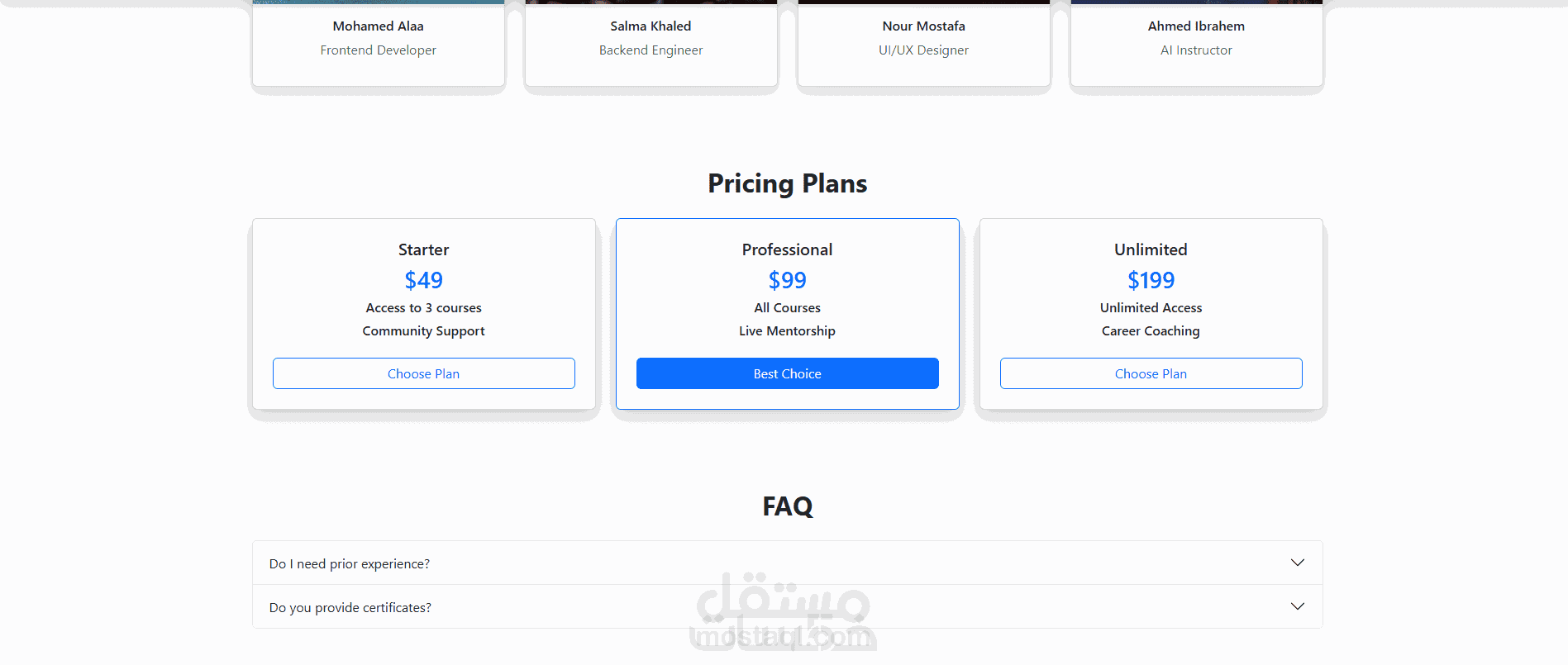1568x665 pixels.
Task: Click the Professional plan title
Action: (787, 249)
